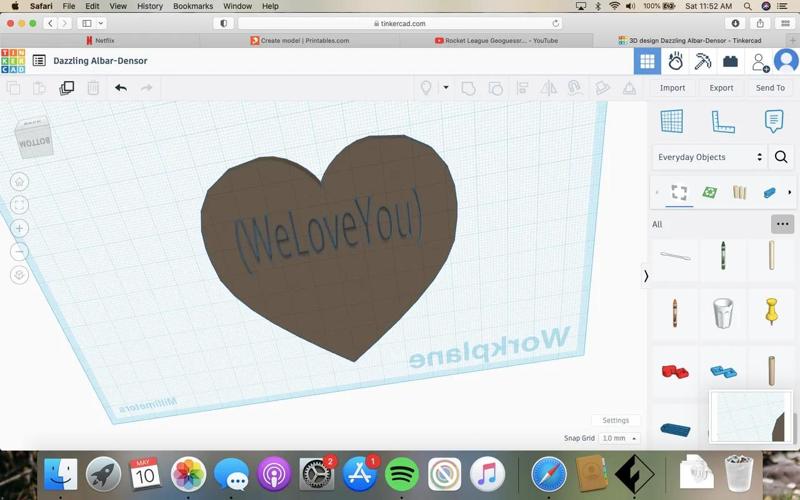This screenshot has width=800, height=500.
Task: Click the Paste icon in the toolbar
Action: (40, 88)
